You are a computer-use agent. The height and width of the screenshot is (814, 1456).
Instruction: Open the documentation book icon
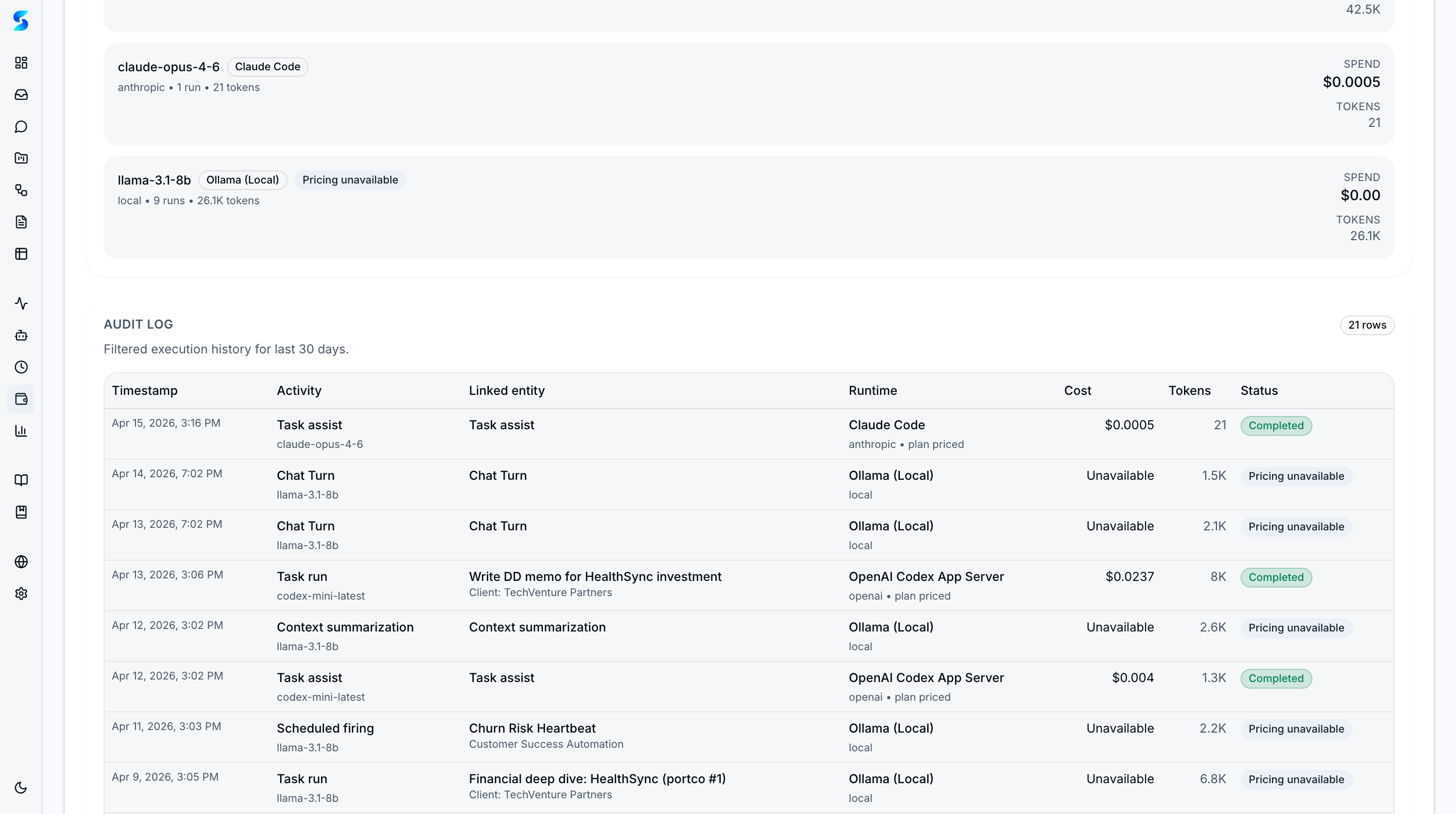21,480
